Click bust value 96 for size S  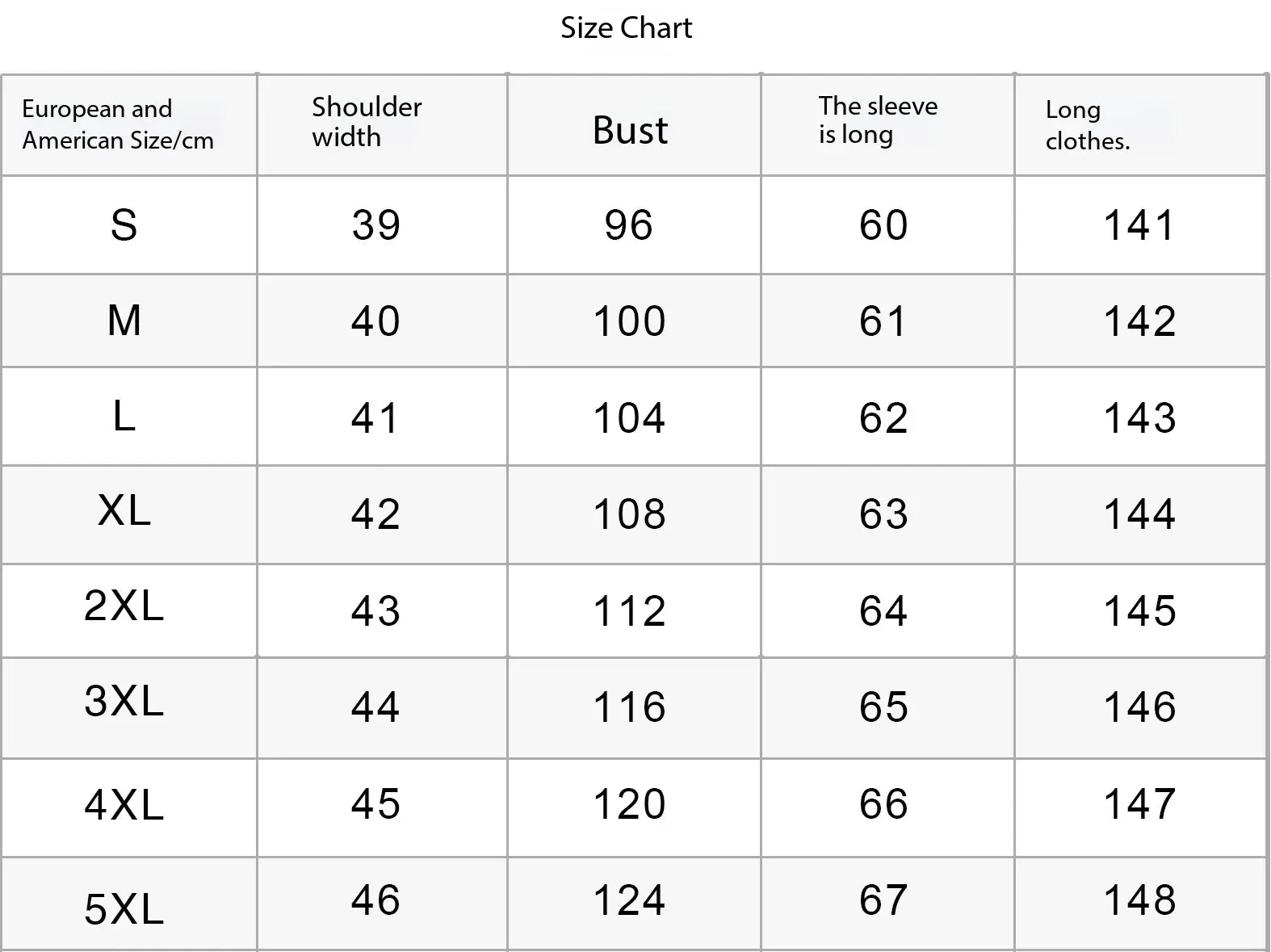coord(628,225)
